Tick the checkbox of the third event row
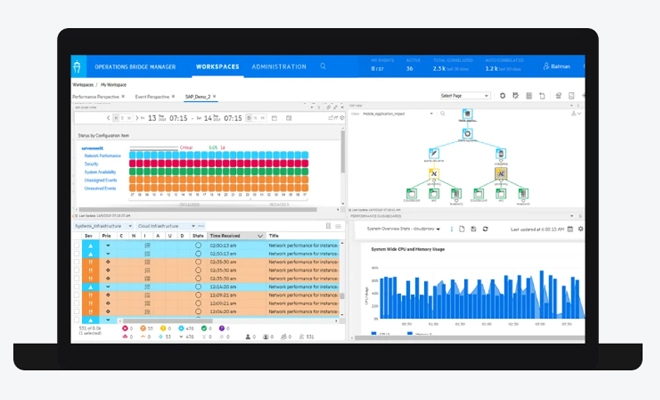The width and height of the screenshot is (660, 400). coord(77,261)
